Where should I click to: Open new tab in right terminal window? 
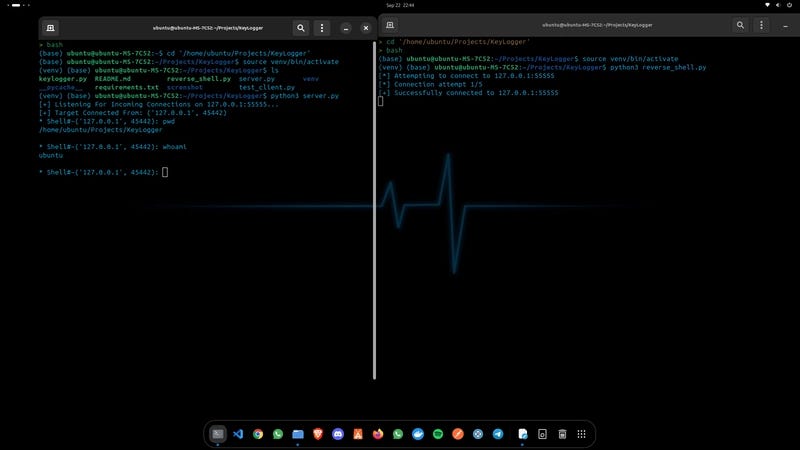tap(390, 25)
